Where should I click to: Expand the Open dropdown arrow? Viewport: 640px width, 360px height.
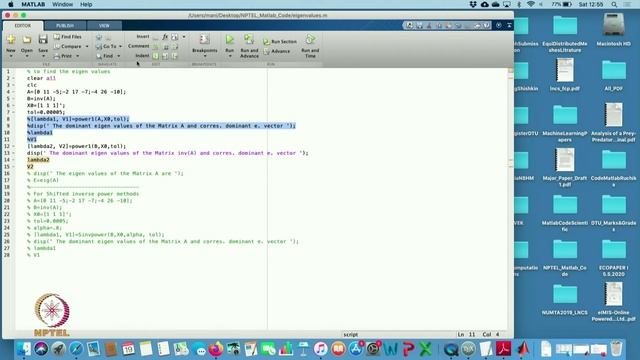coord(27,56)
